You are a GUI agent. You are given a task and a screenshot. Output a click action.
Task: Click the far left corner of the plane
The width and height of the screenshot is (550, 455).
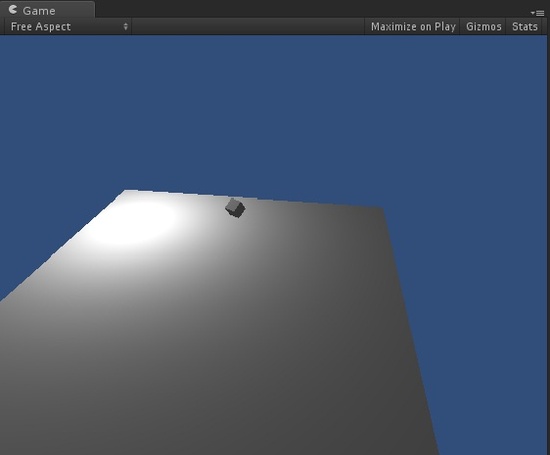[x=125, y=191]
